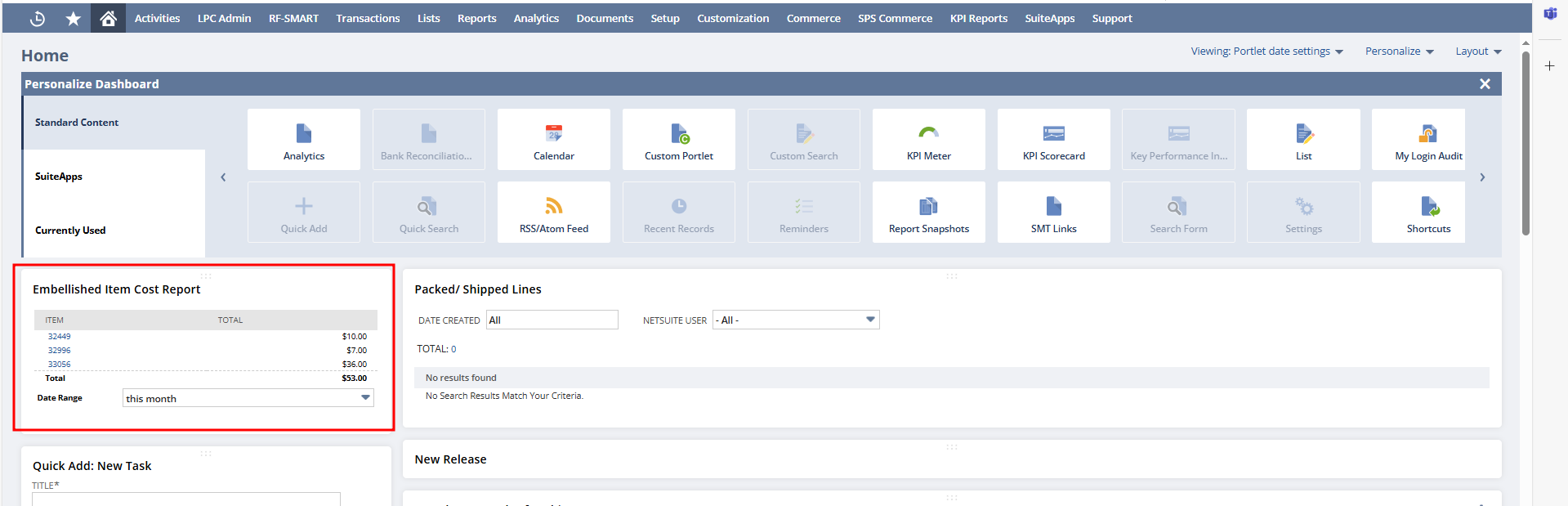Image resolution: width=1568 pixels, height=506 pixels.
Task: Choose the My Login Audit portlet
Action: [1427, 140]
